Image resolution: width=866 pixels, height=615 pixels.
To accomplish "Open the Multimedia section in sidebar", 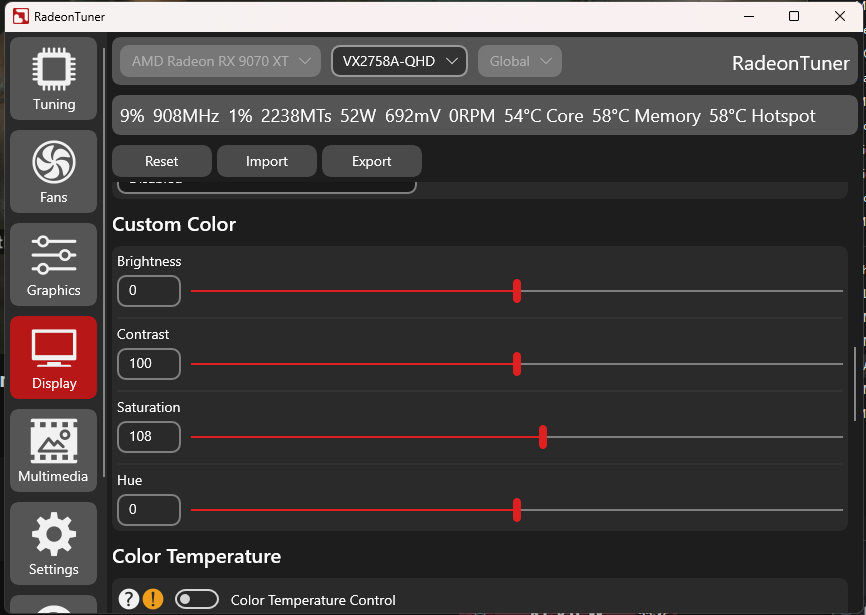I will [54, 450].
